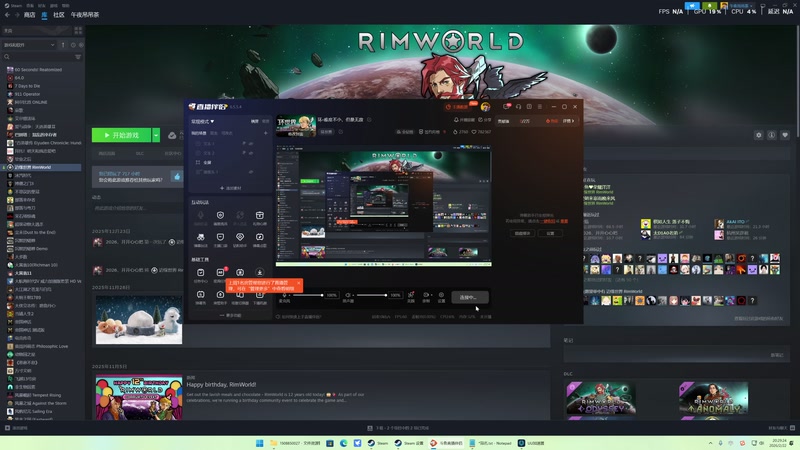The height and width of the screenshot is (450, 800).
Task: Toggle eye visibility of the last source row
Action: pos(251,172)
